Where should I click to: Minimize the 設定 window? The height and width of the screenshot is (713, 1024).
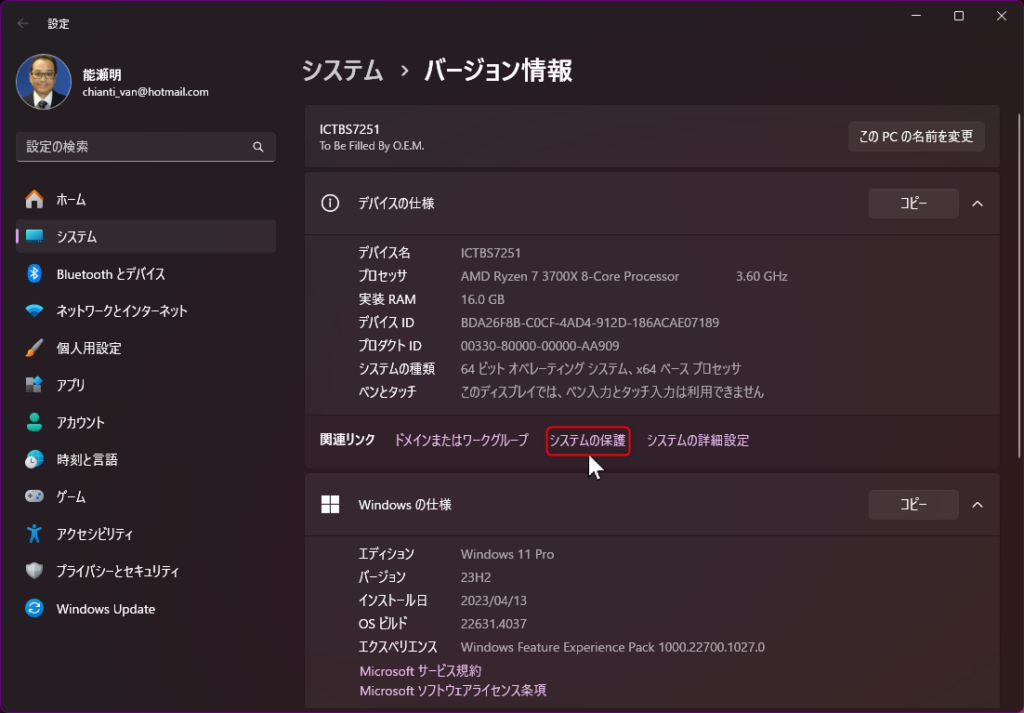[x=916, y=16]
